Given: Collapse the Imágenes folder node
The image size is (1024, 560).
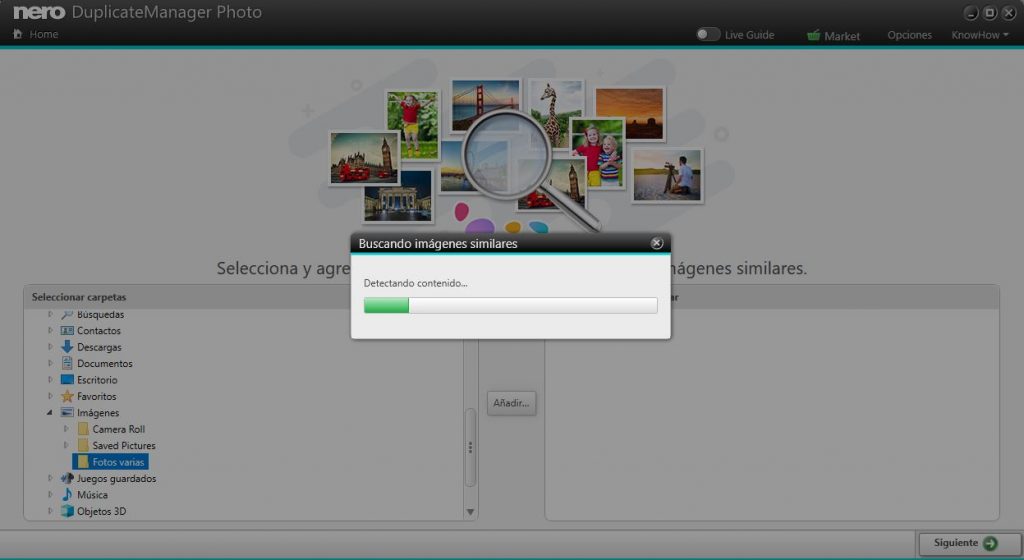Looking at the screenshot, I should pos(50,412).
